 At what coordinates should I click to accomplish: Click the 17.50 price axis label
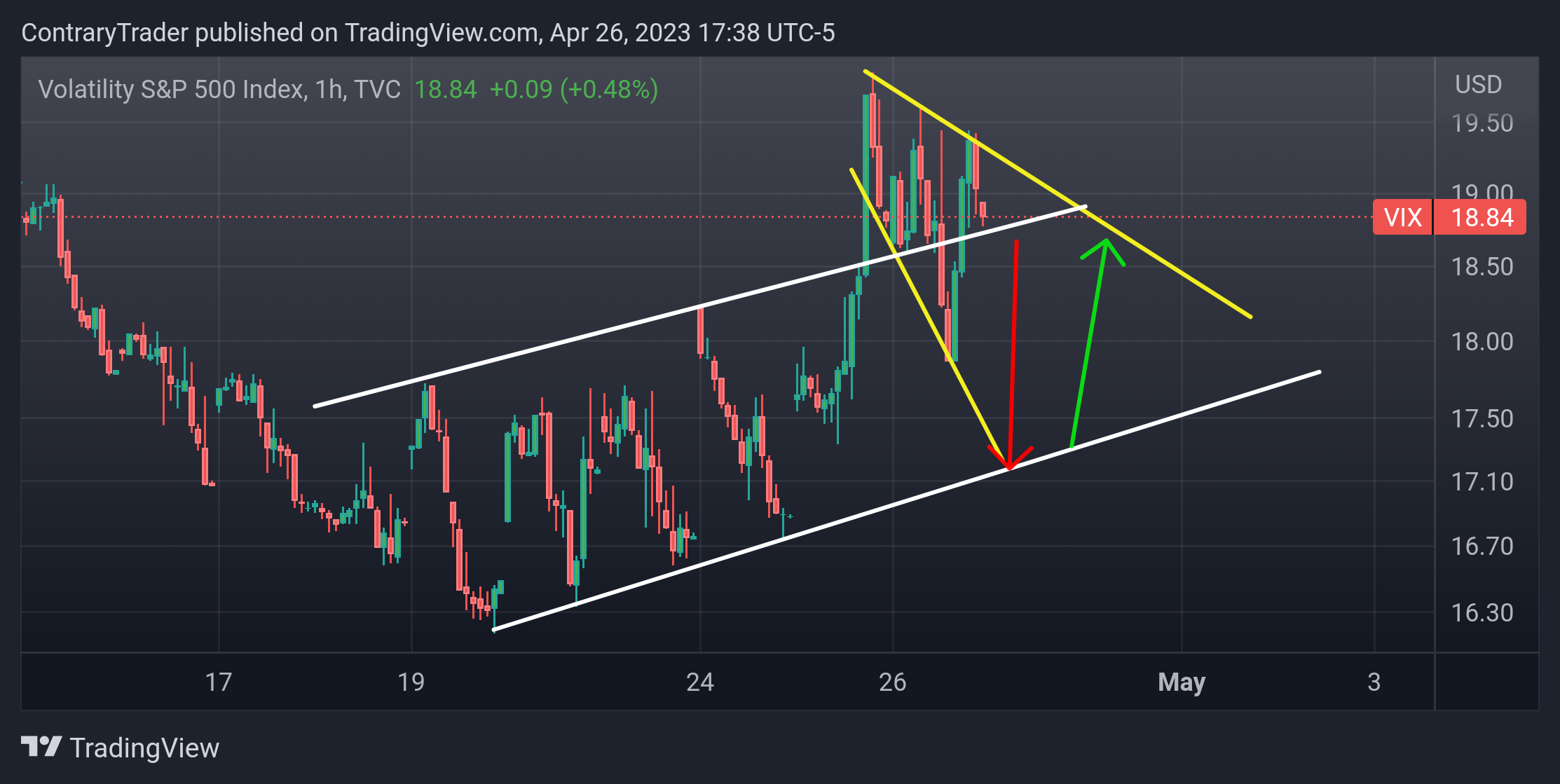1482,419
